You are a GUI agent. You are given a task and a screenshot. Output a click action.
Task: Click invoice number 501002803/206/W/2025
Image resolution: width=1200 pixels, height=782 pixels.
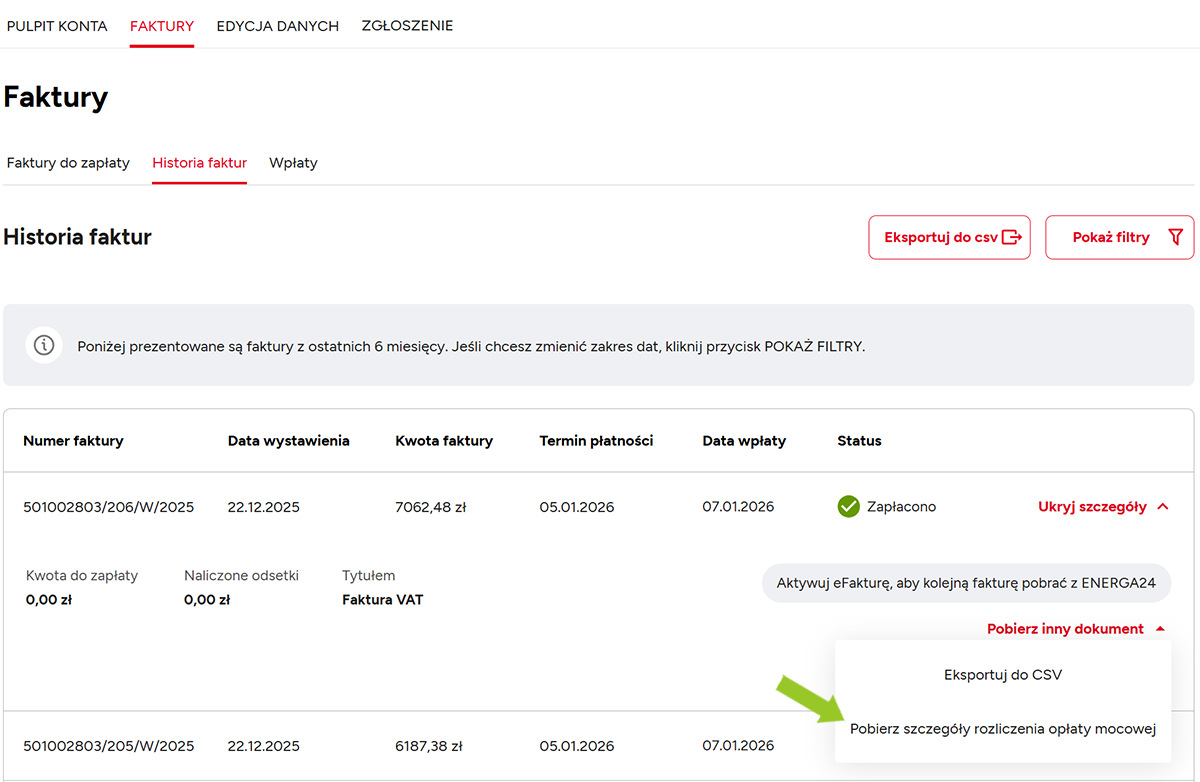108,507
